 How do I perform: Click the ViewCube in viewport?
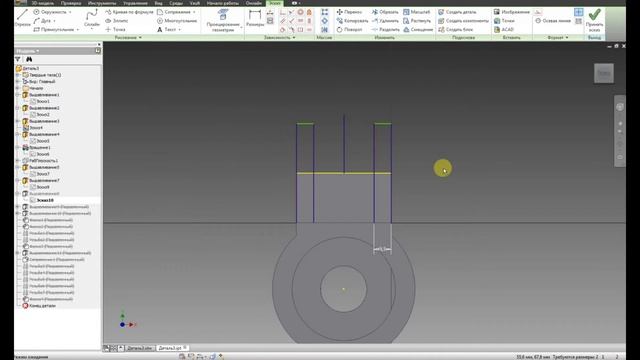pyautogui.click(x=604, y=73)
